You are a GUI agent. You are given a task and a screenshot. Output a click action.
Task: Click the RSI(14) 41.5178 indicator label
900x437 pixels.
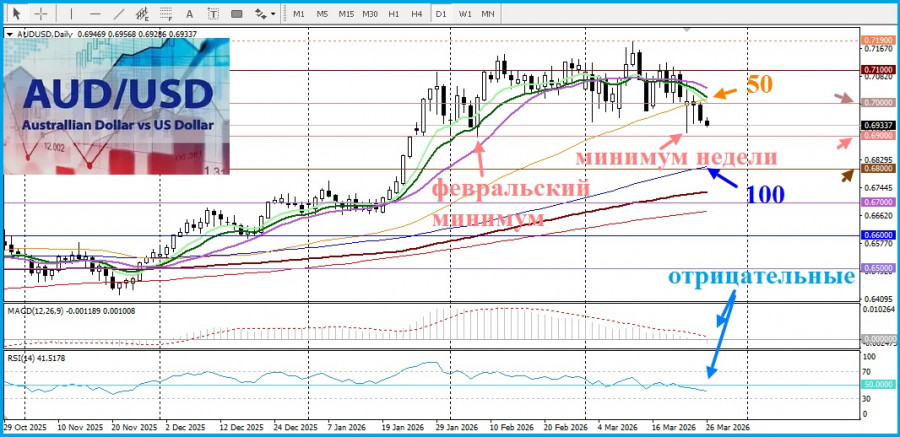(x=35, y=357)
